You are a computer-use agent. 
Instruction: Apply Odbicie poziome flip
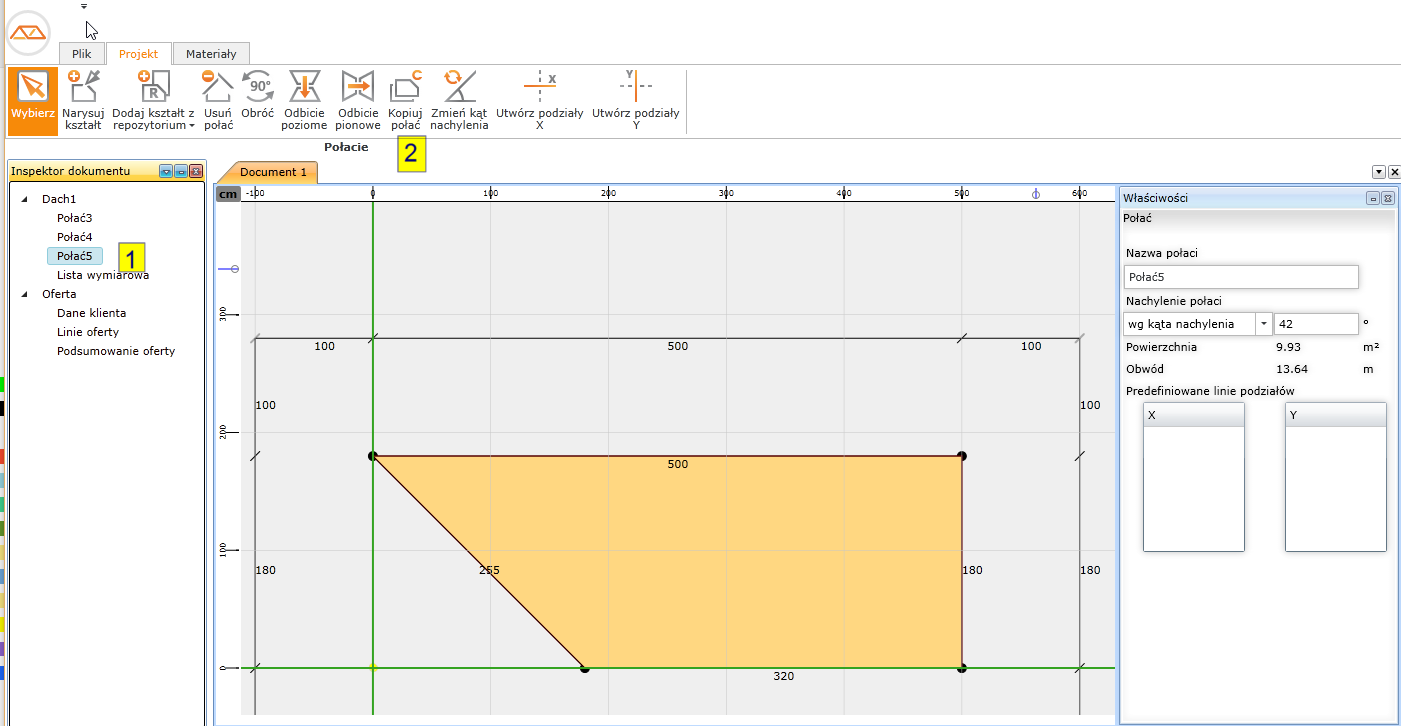click(x=304, y=101)
